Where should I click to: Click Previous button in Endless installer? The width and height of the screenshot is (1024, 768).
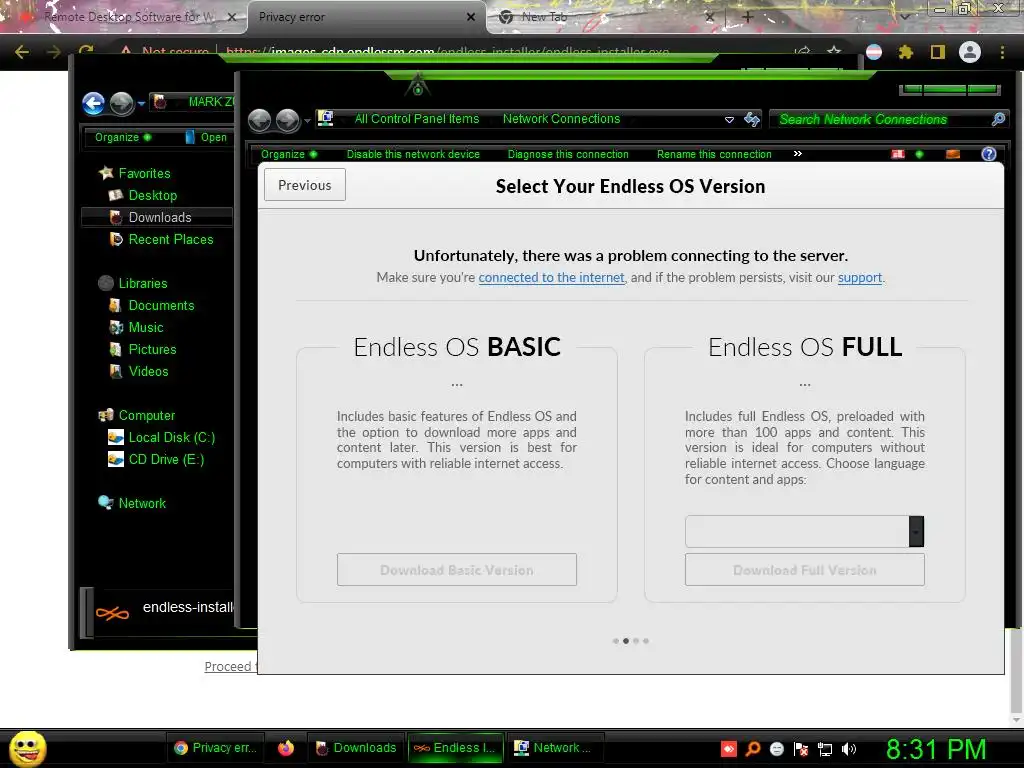305,185
